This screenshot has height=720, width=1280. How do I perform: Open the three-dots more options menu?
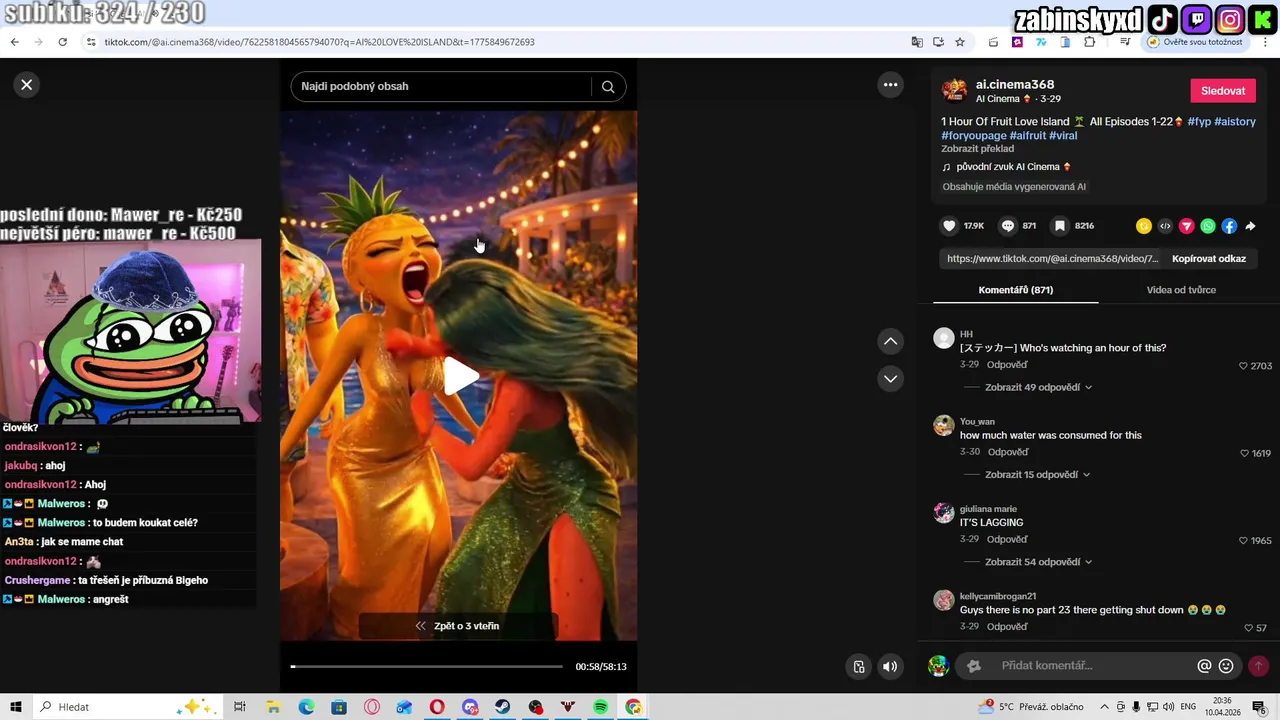tap(890, 85)
